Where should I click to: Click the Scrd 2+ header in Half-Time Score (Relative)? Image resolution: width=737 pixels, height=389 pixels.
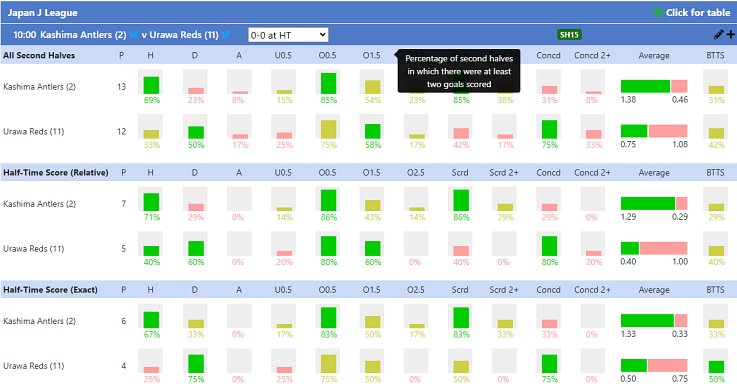click(504, 172)
